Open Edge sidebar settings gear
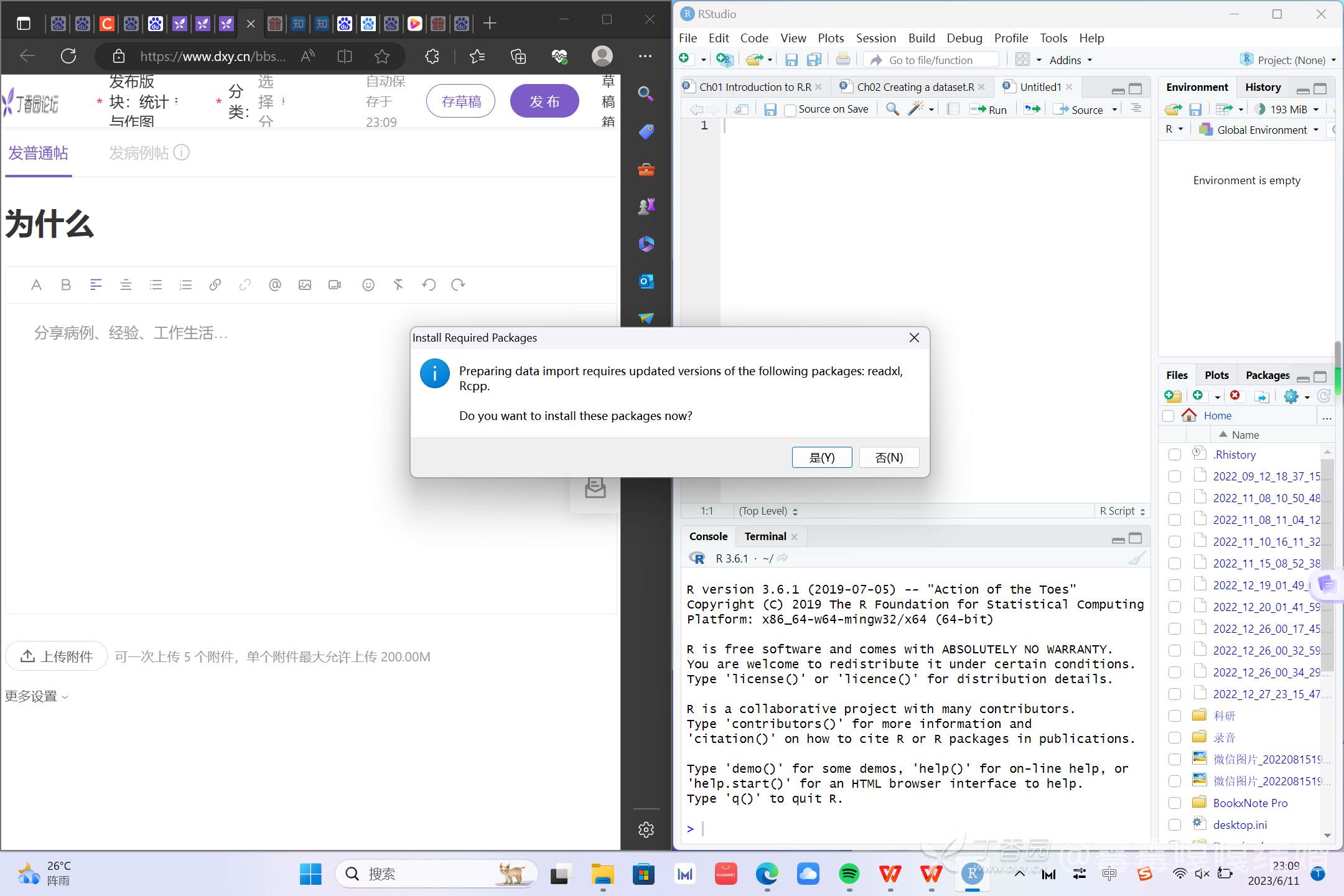 tap(646, 829)
